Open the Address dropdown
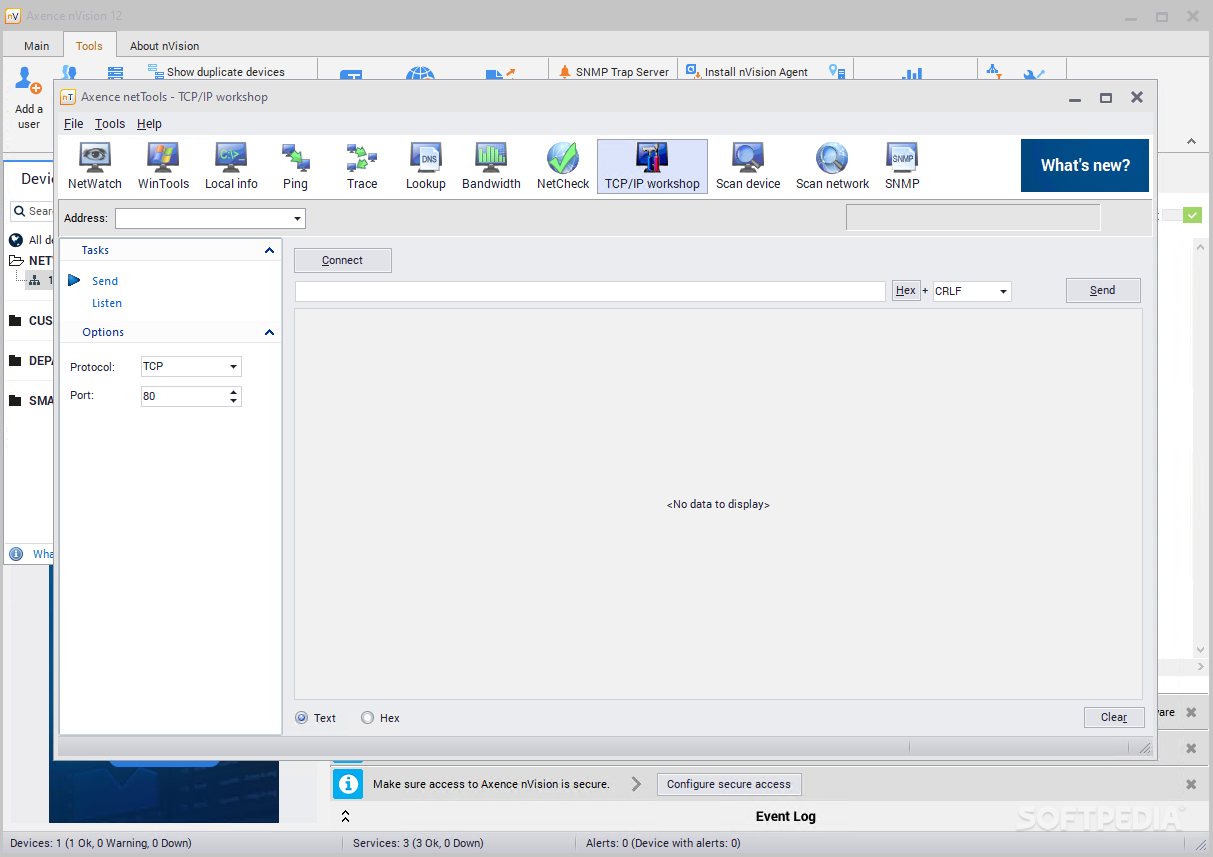 298,219
